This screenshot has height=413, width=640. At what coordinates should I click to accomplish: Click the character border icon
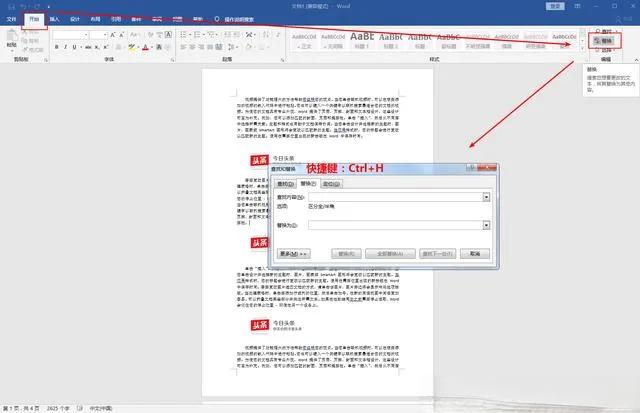pyautogui.click(x=168, y=35)
